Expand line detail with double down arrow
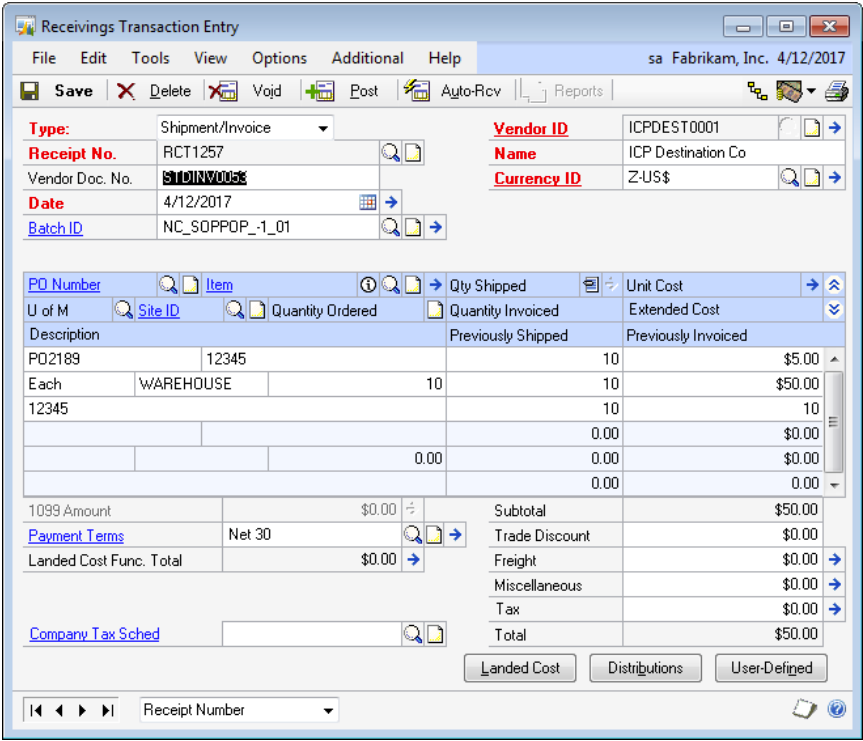Screen dimensions: 863x741 coord(835,310)
